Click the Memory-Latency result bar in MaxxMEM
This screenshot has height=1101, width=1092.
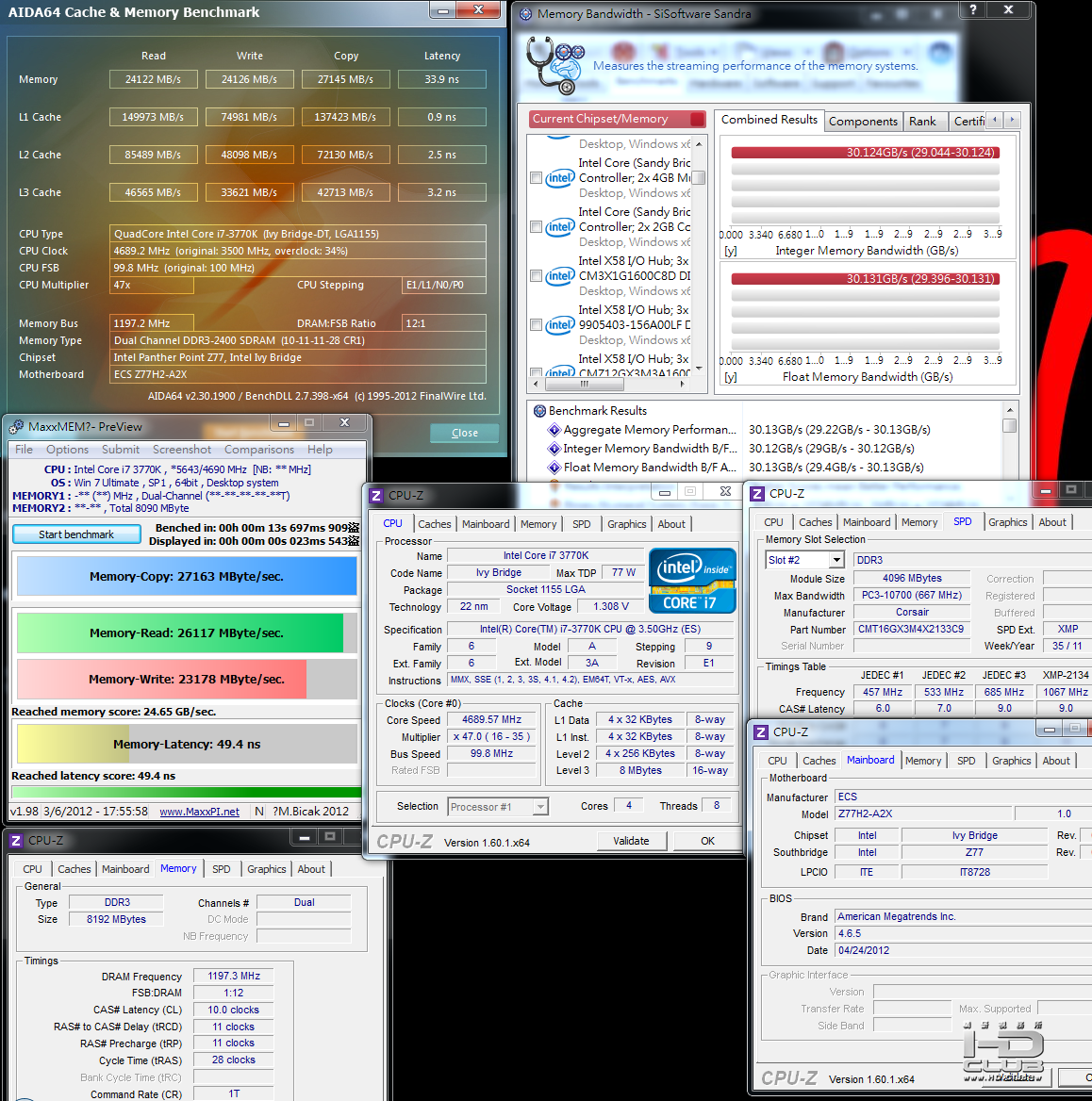coord(187,744)
